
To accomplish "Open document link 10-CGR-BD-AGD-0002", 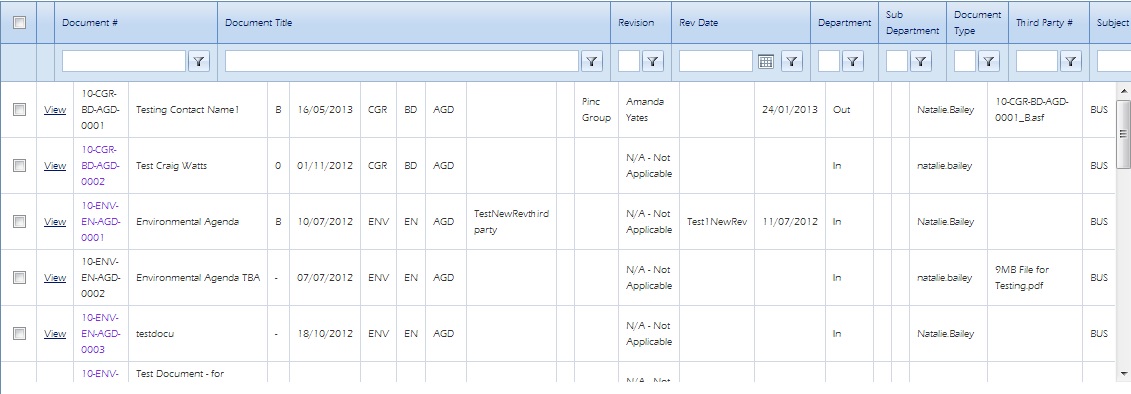I will tap(101, 166).
